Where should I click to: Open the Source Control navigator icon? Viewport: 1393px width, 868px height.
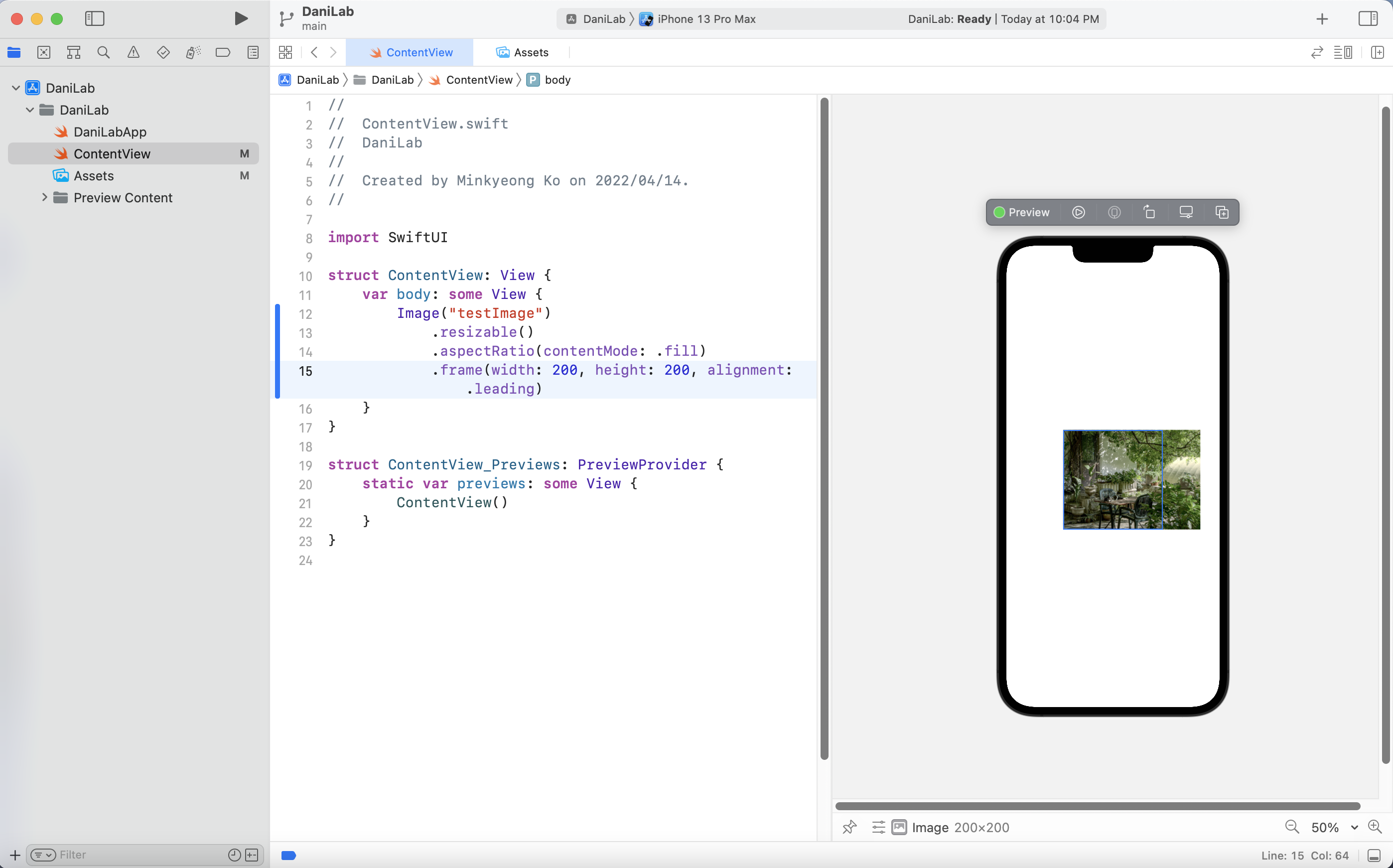44,52
